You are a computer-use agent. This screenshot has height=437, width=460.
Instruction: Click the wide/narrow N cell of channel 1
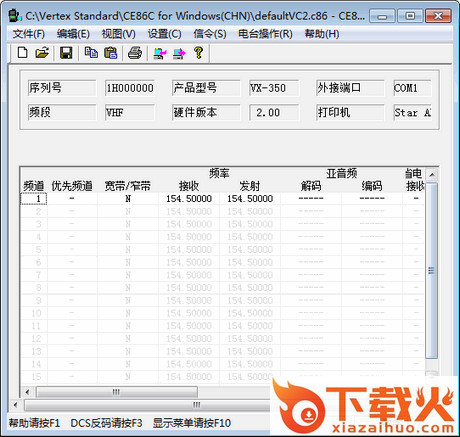pos(128,199)
